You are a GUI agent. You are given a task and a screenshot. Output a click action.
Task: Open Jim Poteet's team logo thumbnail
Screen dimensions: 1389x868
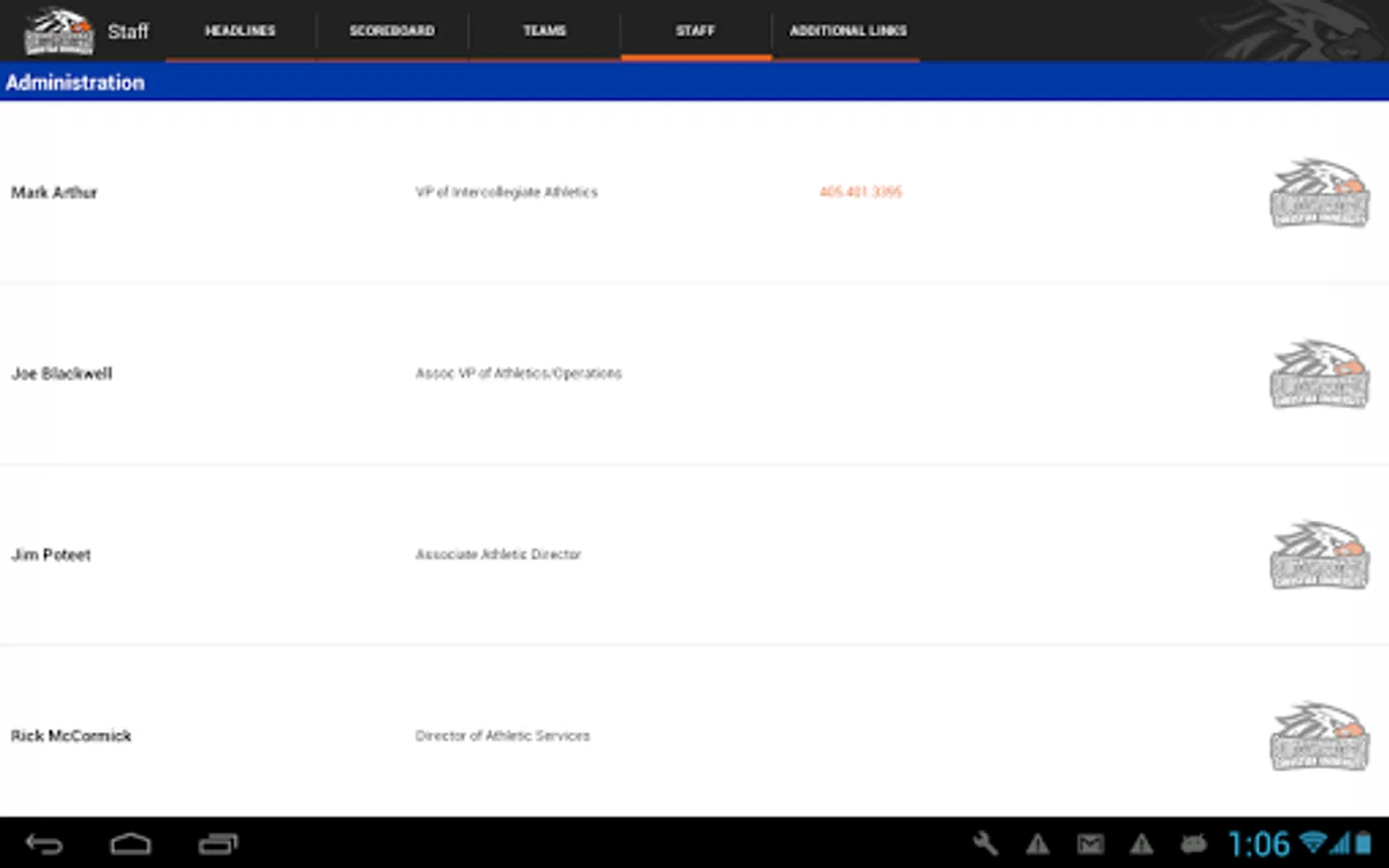click(x=1319, y=555)
